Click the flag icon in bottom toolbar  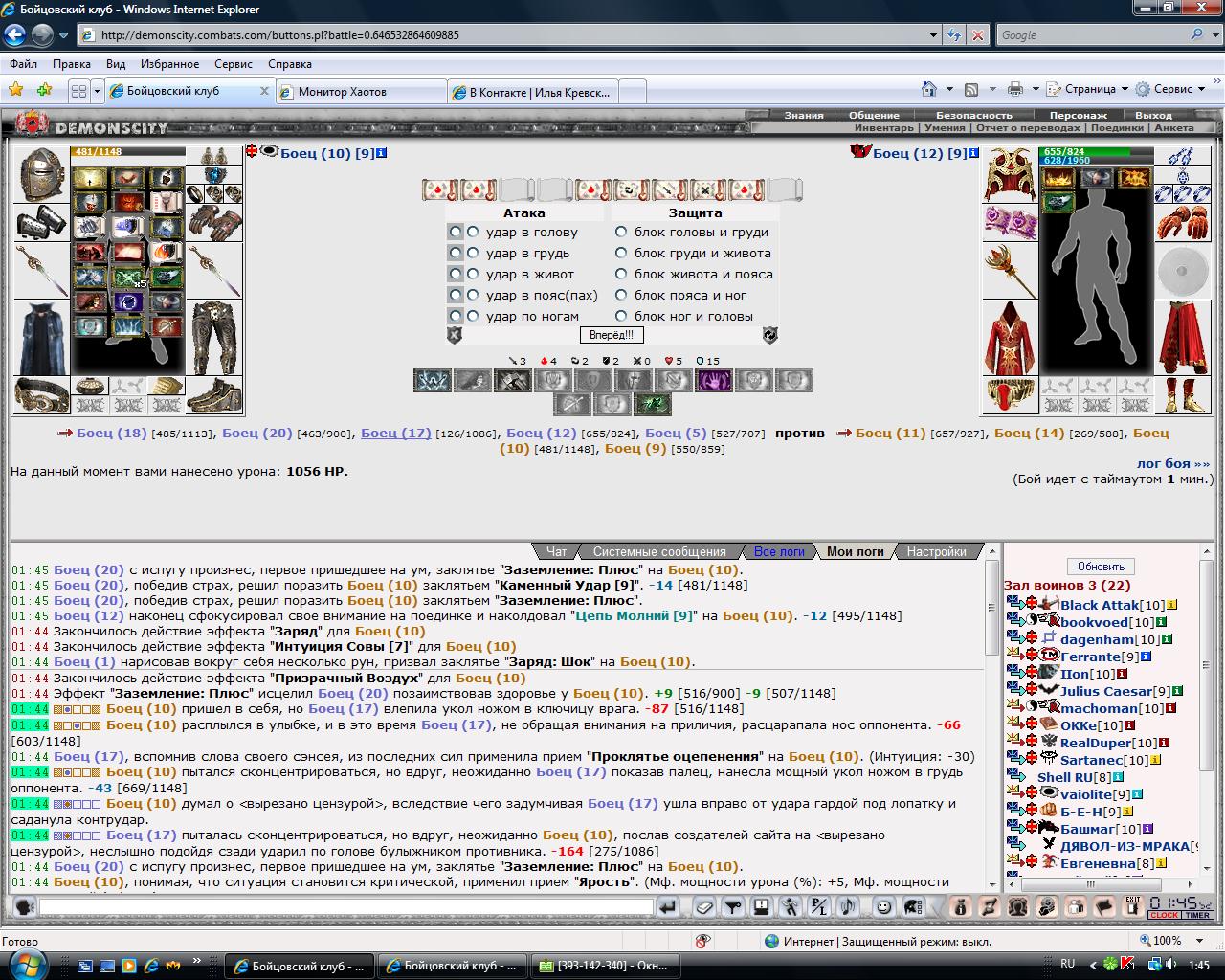(x=1103, y=907)
